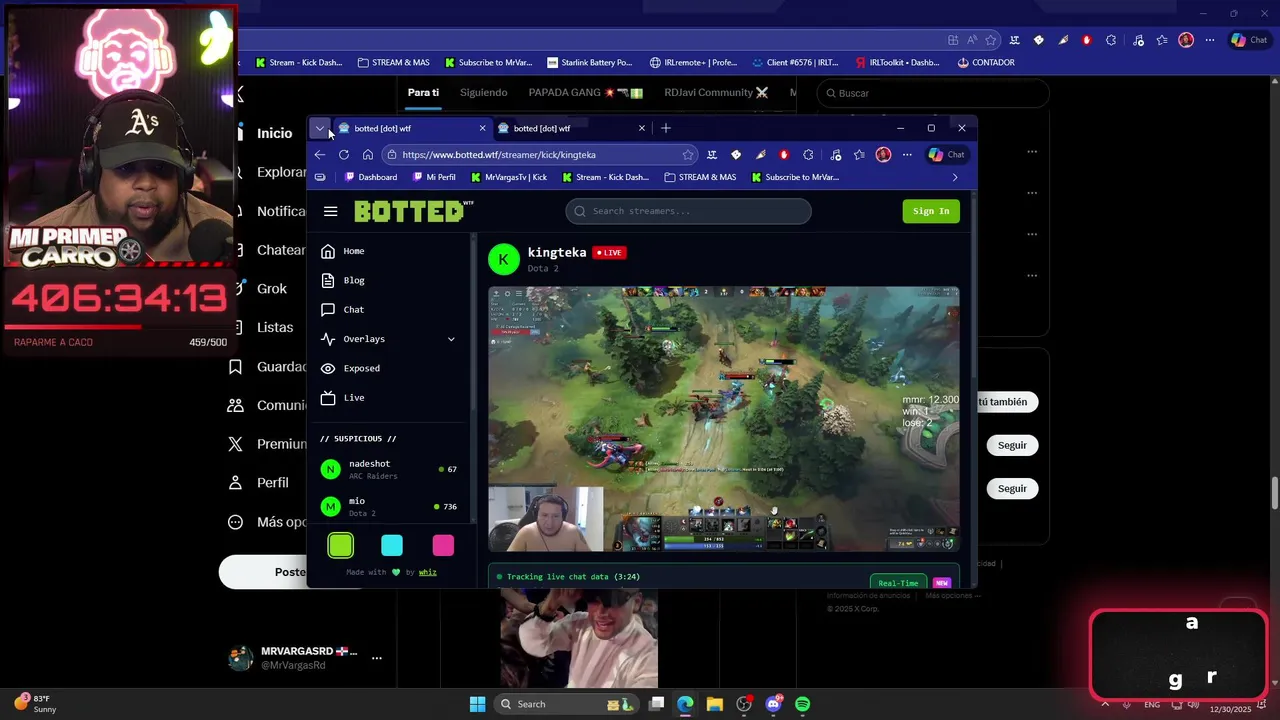1280x720 pixels.
Task: Open OBS Studio from the taskbar
Action: point(744,704)
